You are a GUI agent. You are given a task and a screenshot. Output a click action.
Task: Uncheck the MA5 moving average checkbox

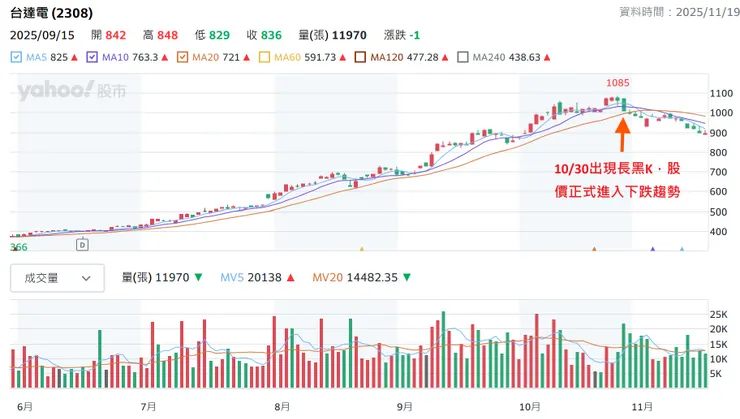16,57
